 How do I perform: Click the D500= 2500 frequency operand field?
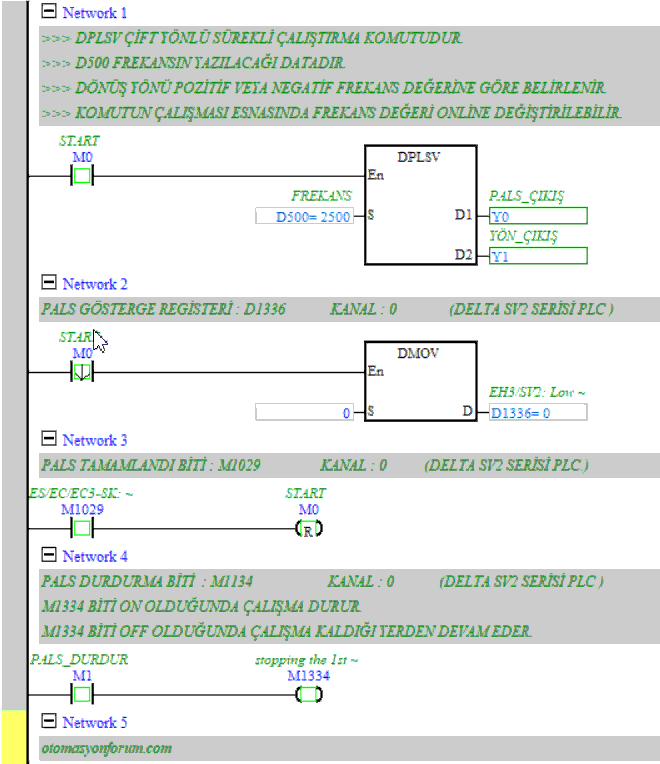[305, 216]
